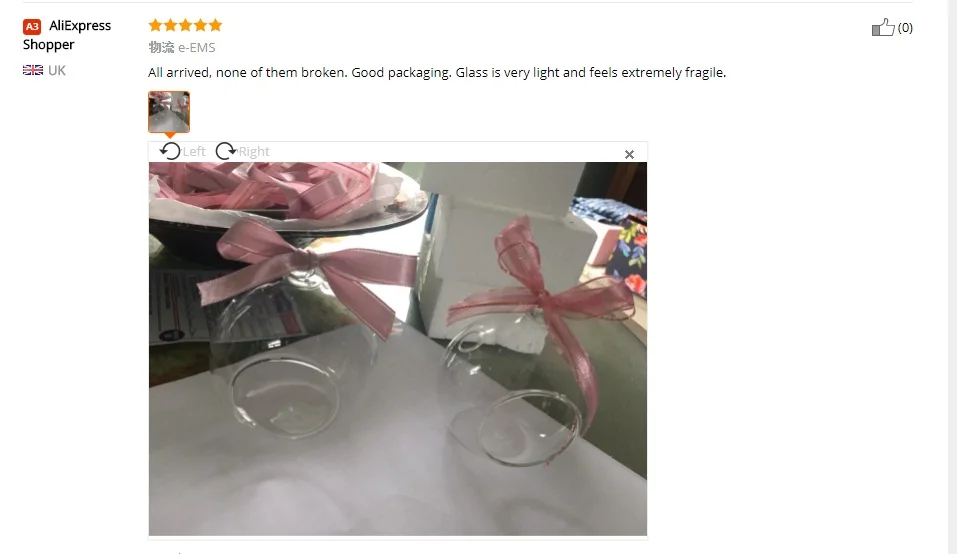This screenshot has height=554, width=957.
Task: Click the helpful vote count (0)
Action: 905,27
